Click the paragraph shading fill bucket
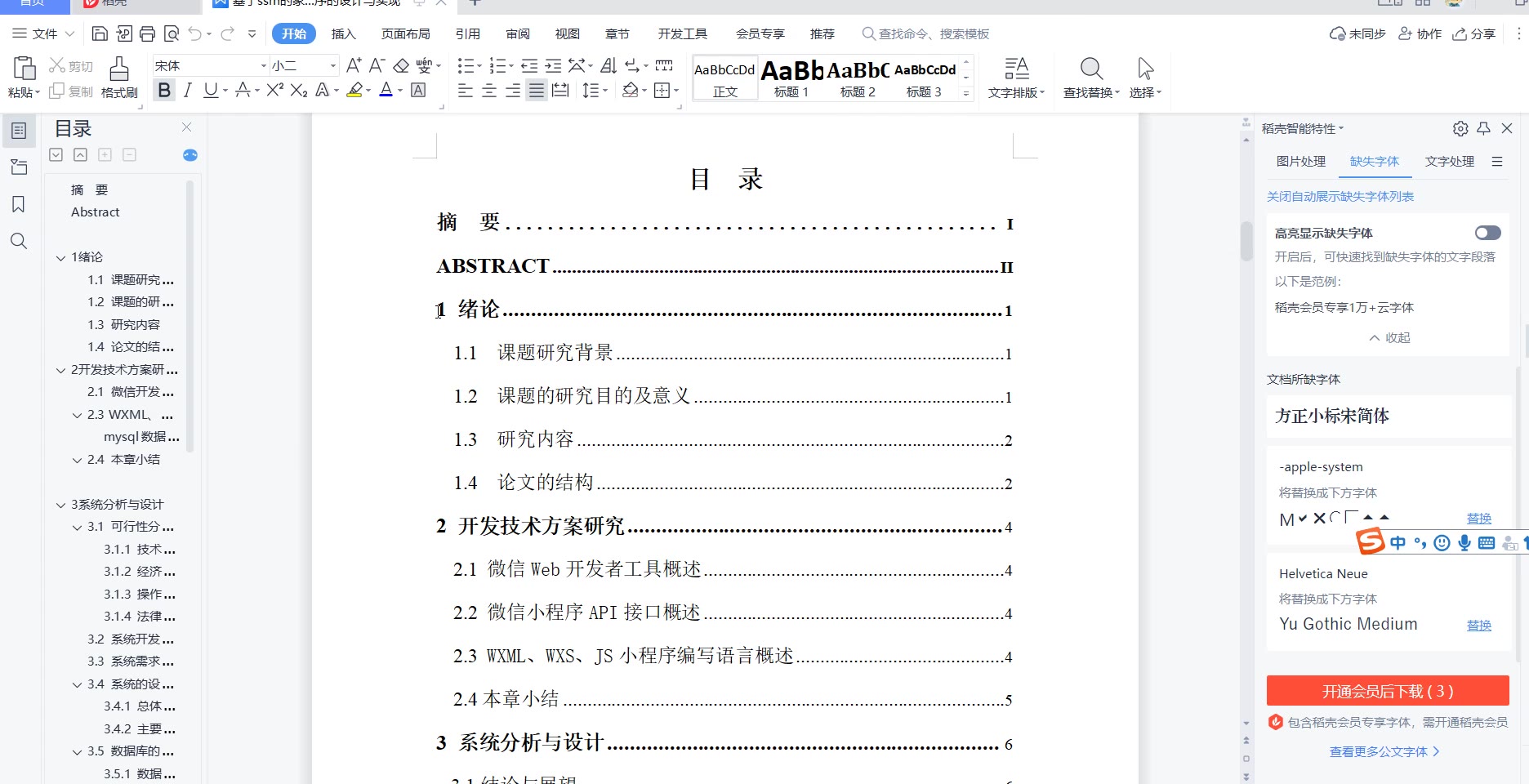The width and height of the screenshot is (1529, 784). pos(630,90)
